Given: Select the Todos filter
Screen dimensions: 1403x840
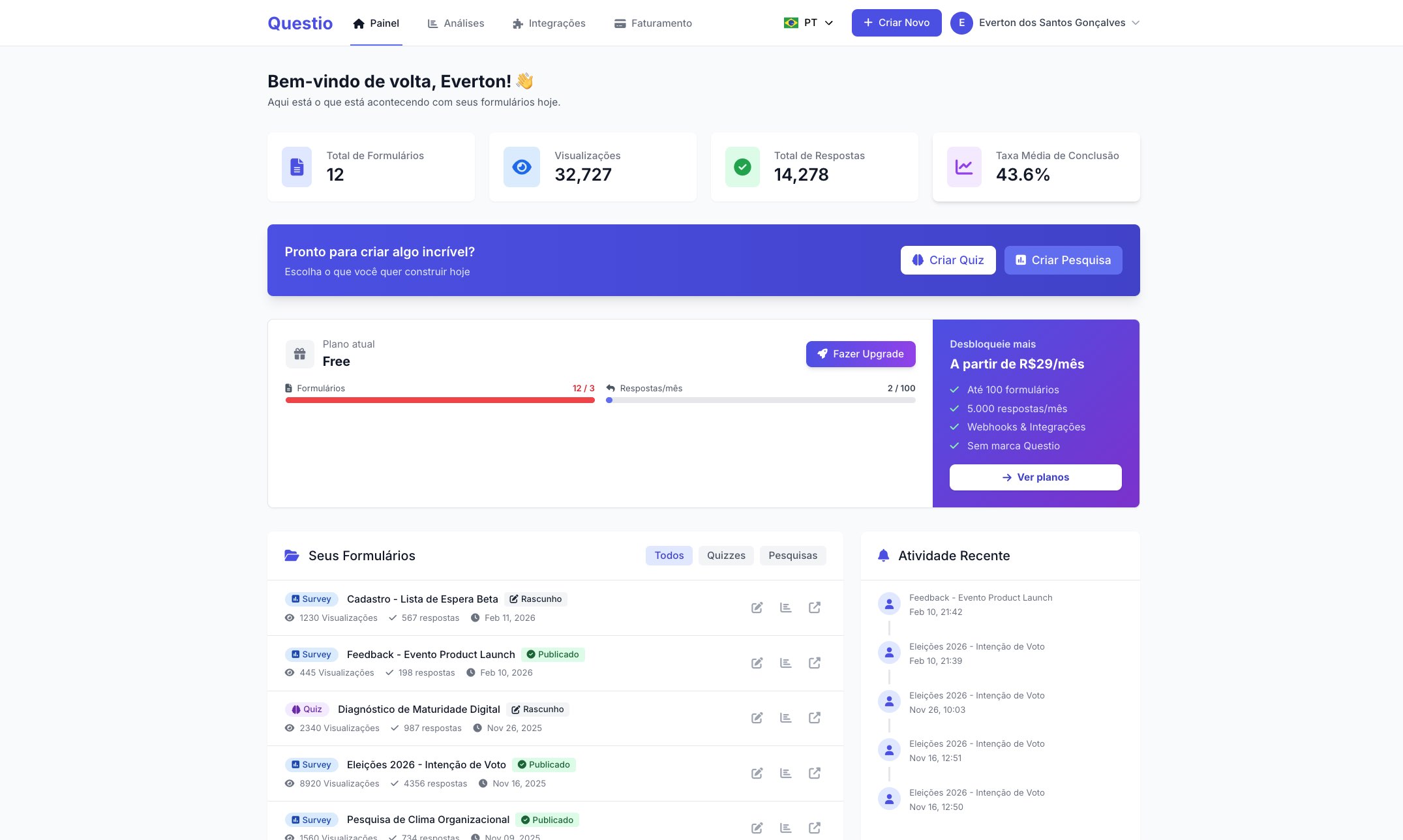Looking at the screenshot, I should (x=669, y=555).
